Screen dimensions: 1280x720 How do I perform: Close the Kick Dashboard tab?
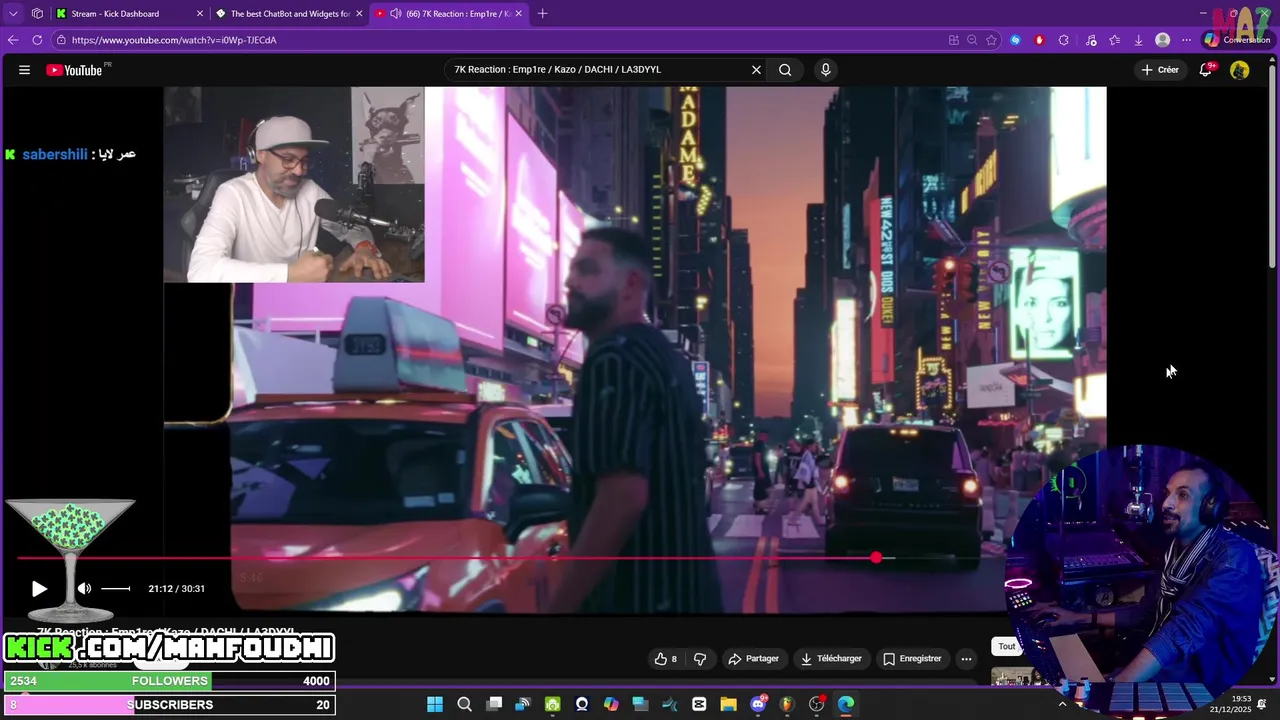pyautogui.click(x=199, y=14)
